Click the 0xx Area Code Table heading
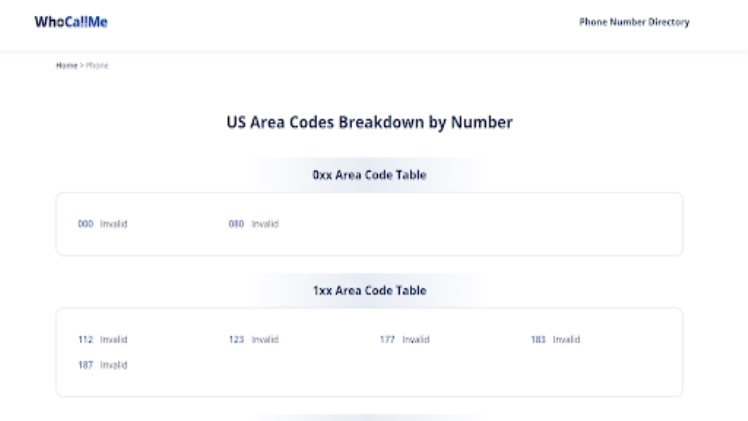Screen dimensions: 748x421 pyautogui.click(x=369, y=175)
